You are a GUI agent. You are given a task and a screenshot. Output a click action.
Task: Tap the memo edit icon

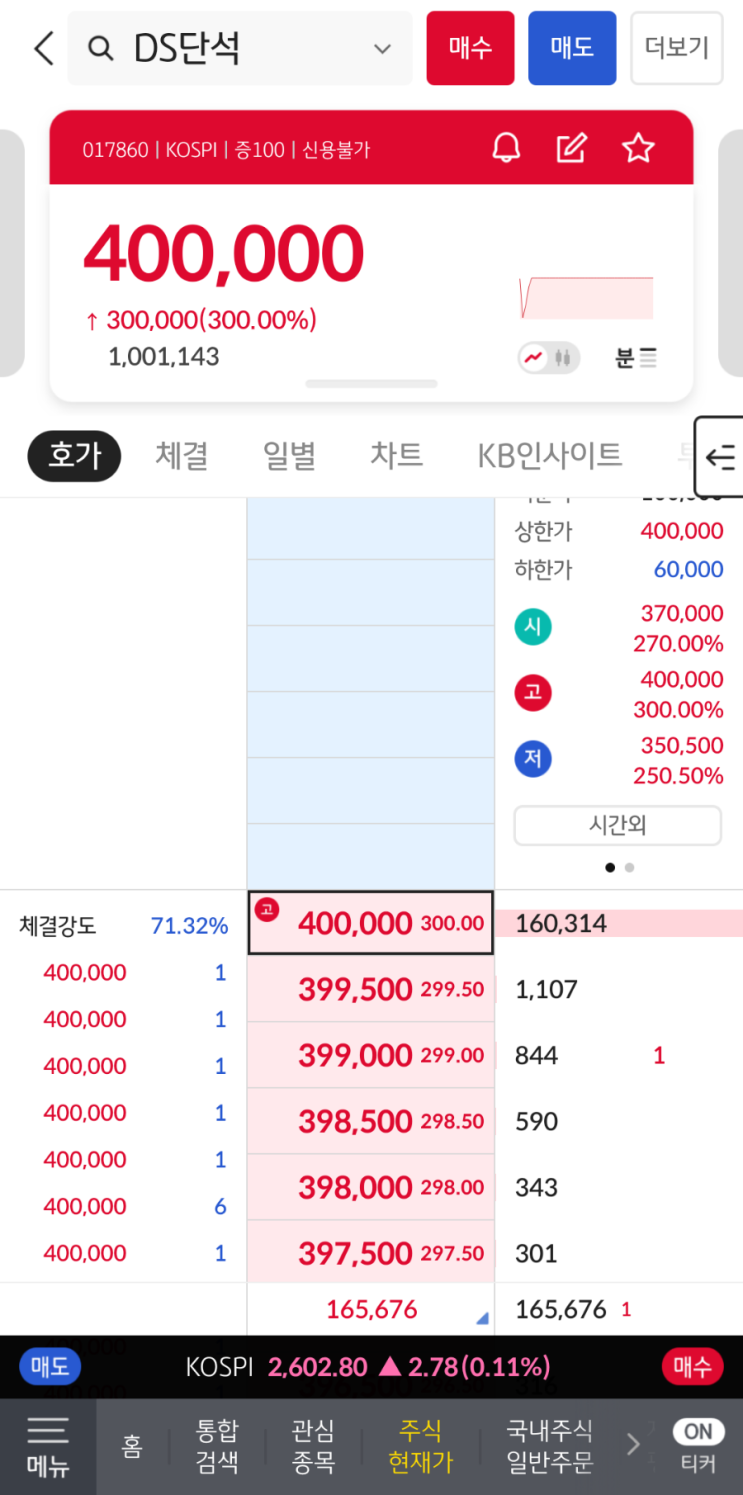571,149
